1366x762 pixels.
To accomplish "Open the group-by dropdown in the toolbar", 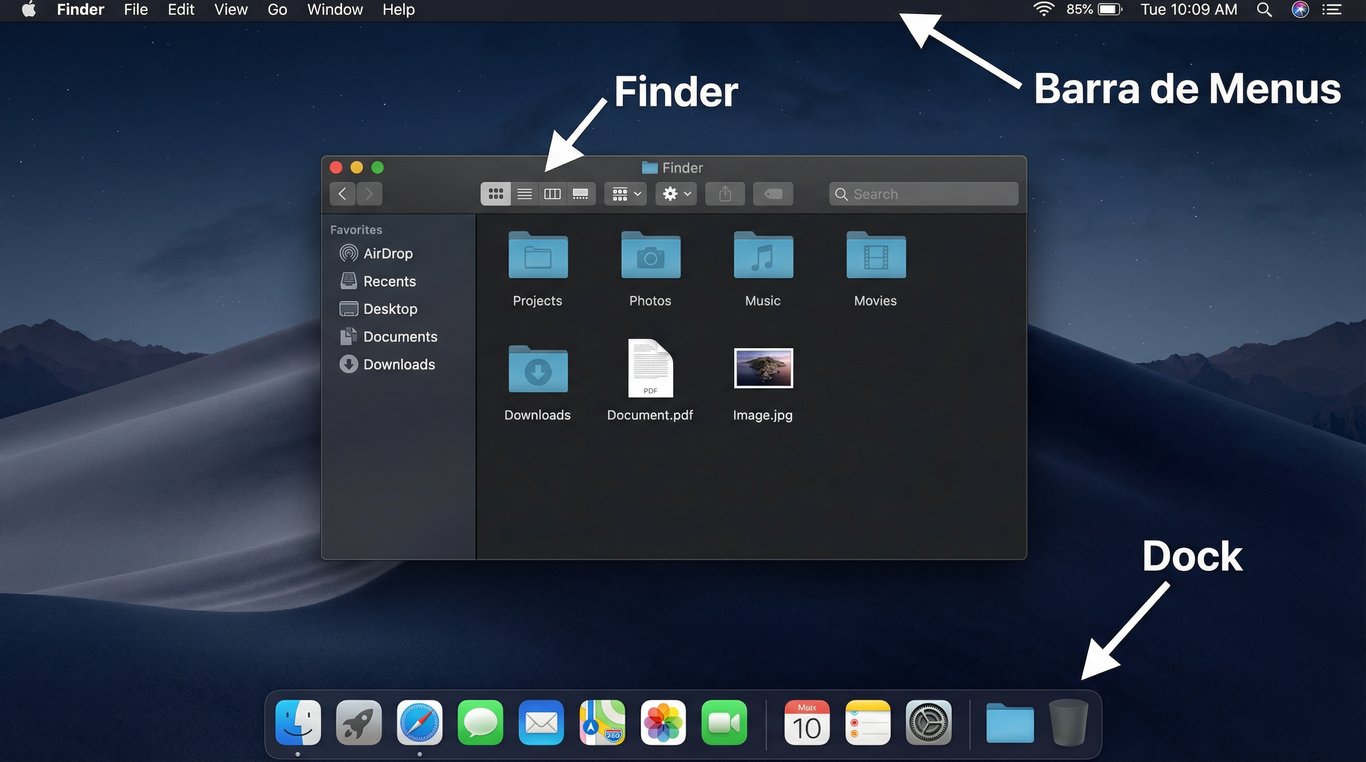I will pyautogui.click(x=625, y=193).
